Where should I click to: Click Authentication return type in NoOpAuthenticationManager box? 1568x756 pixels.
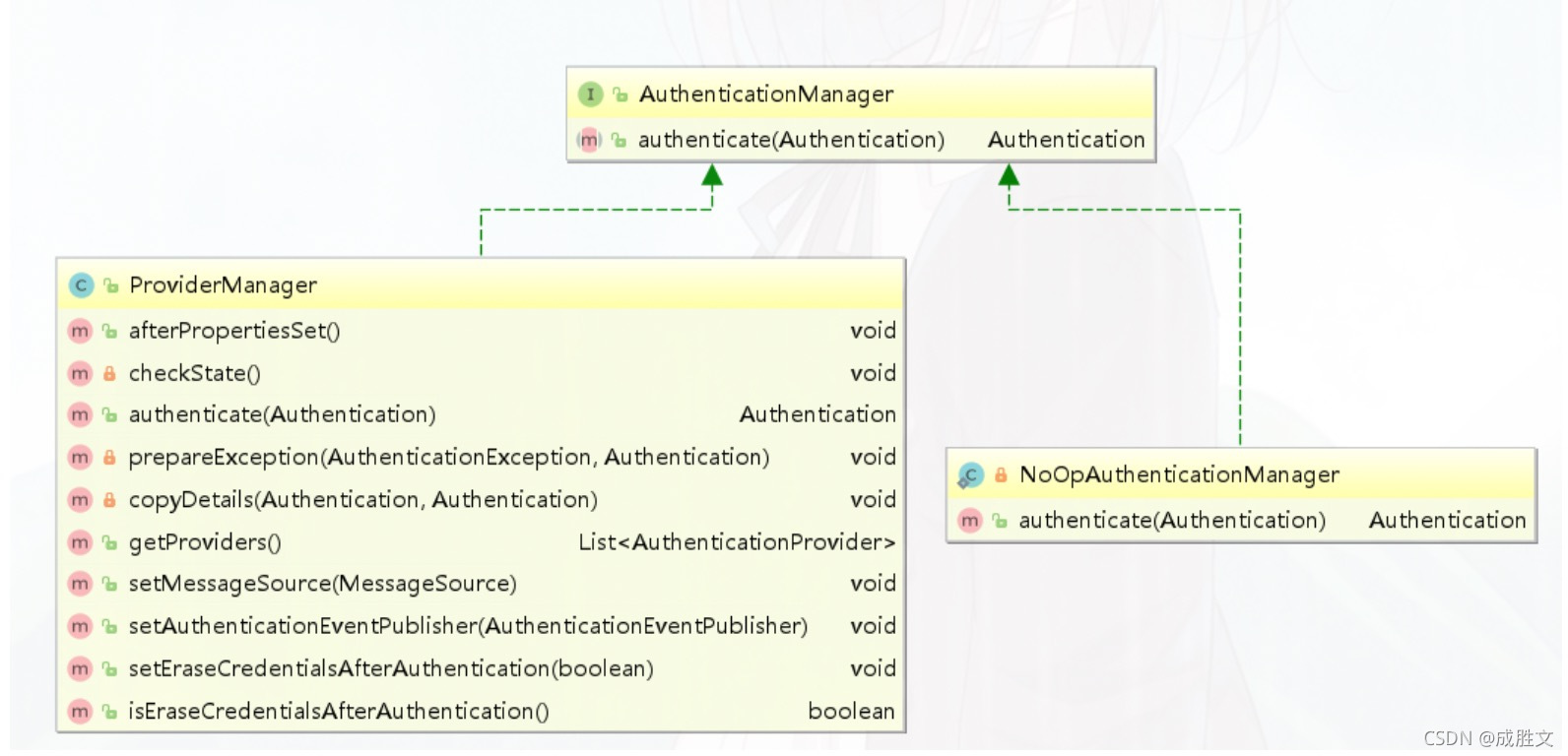pos(1448,520)
